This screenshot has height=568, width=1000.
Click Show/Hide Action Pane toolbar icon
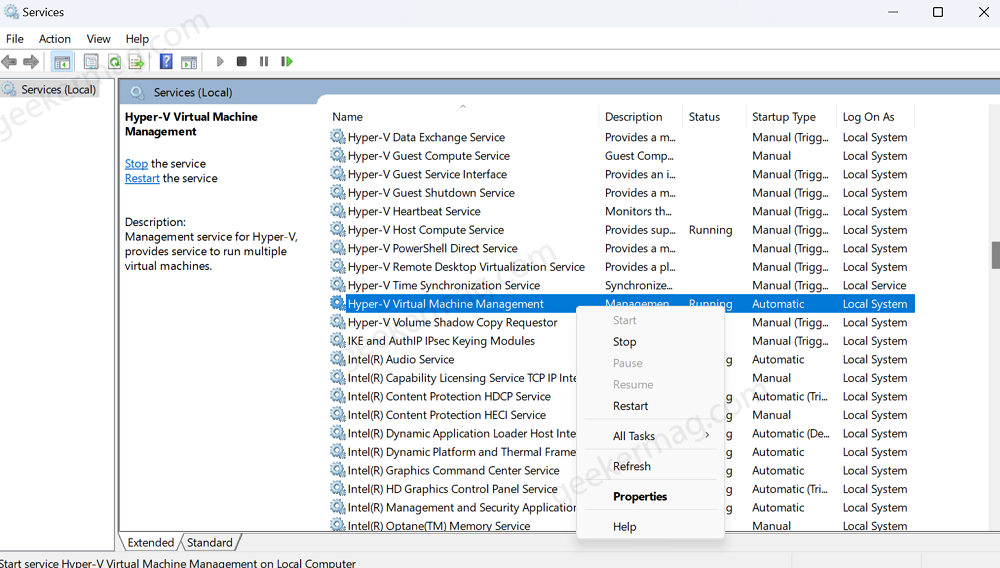pos(189,62)
